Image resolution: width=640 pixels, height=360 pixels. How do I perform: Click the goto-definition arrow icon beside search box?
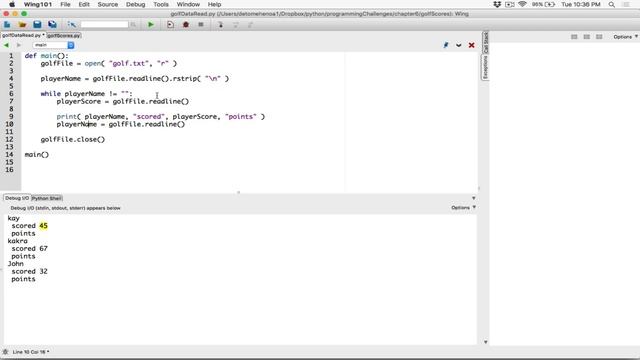(72, 24)
